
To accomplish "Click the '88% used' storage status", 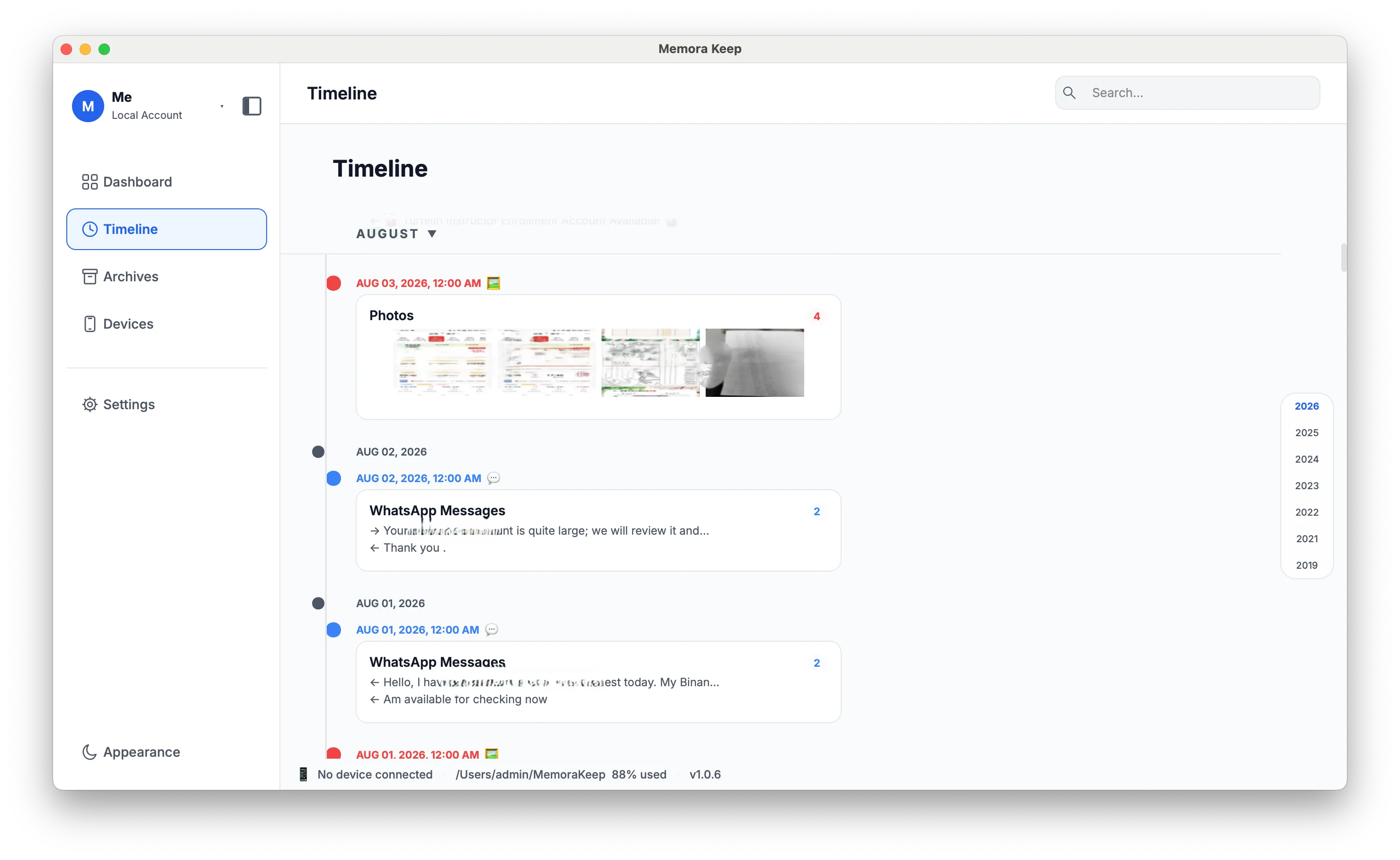I will (639, 774).
